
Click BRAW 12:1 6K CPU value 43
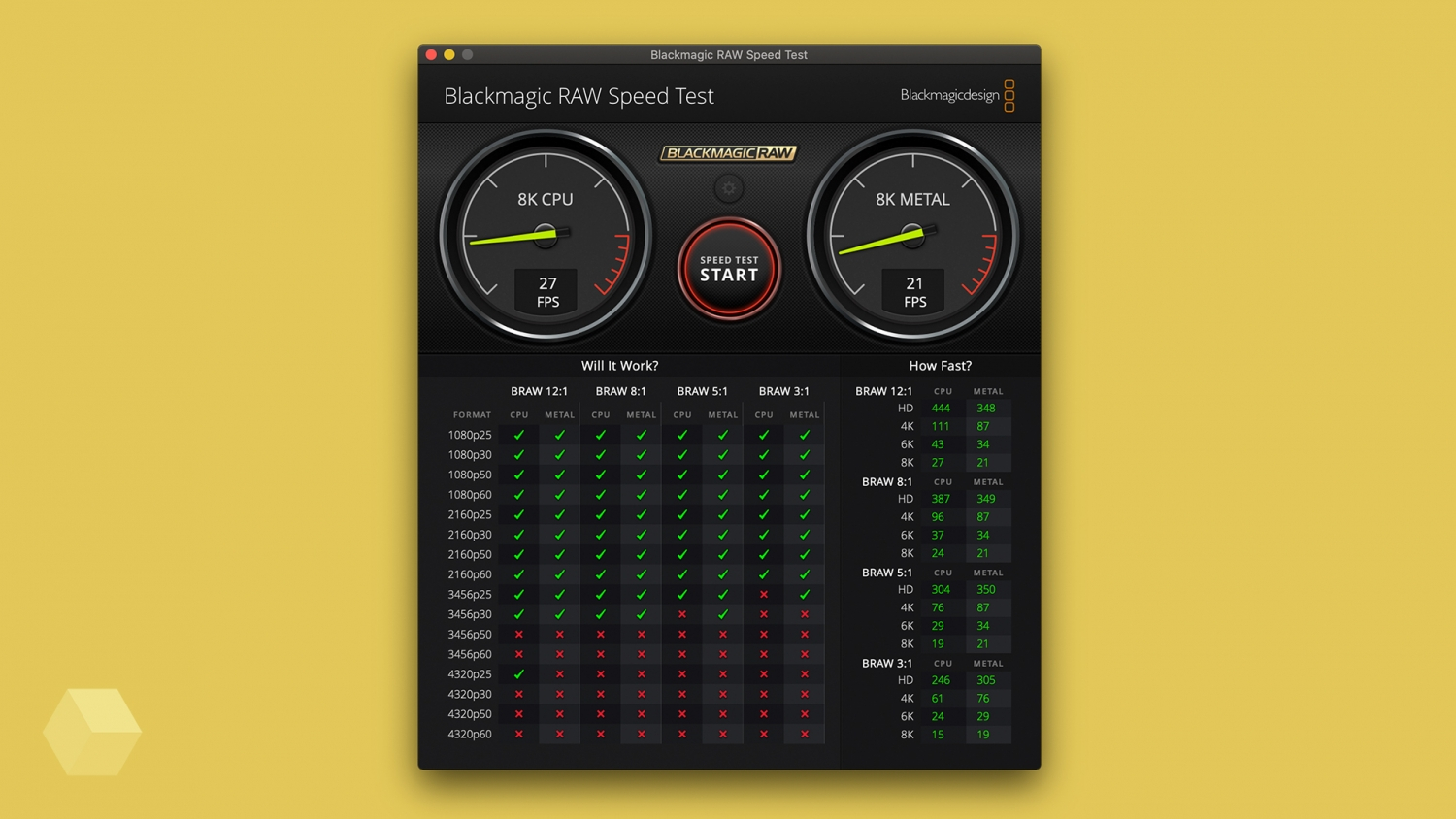(x=938, y=444)
